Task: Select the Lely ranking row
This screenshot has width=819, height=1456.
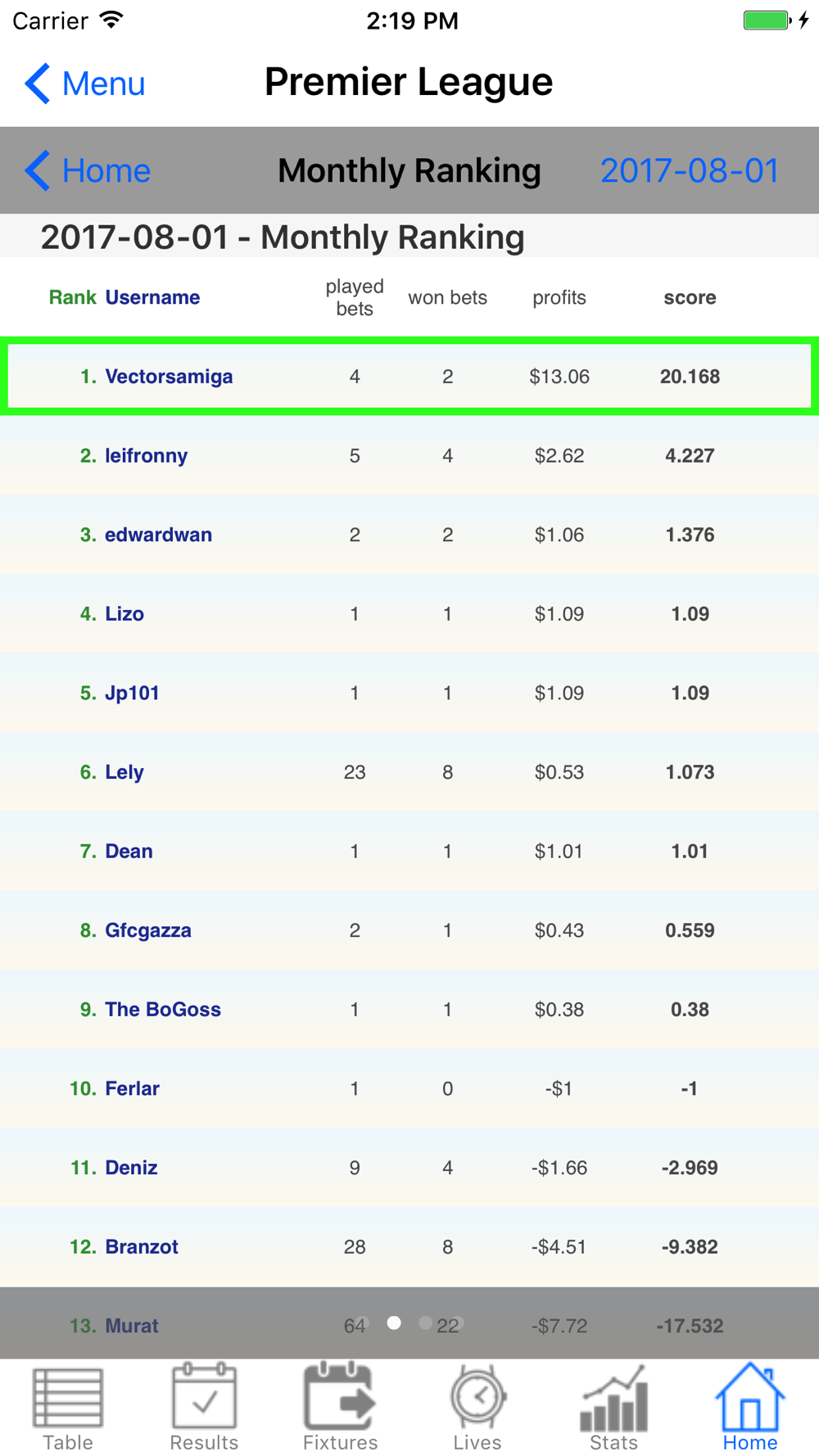Action: pos(409,772)
